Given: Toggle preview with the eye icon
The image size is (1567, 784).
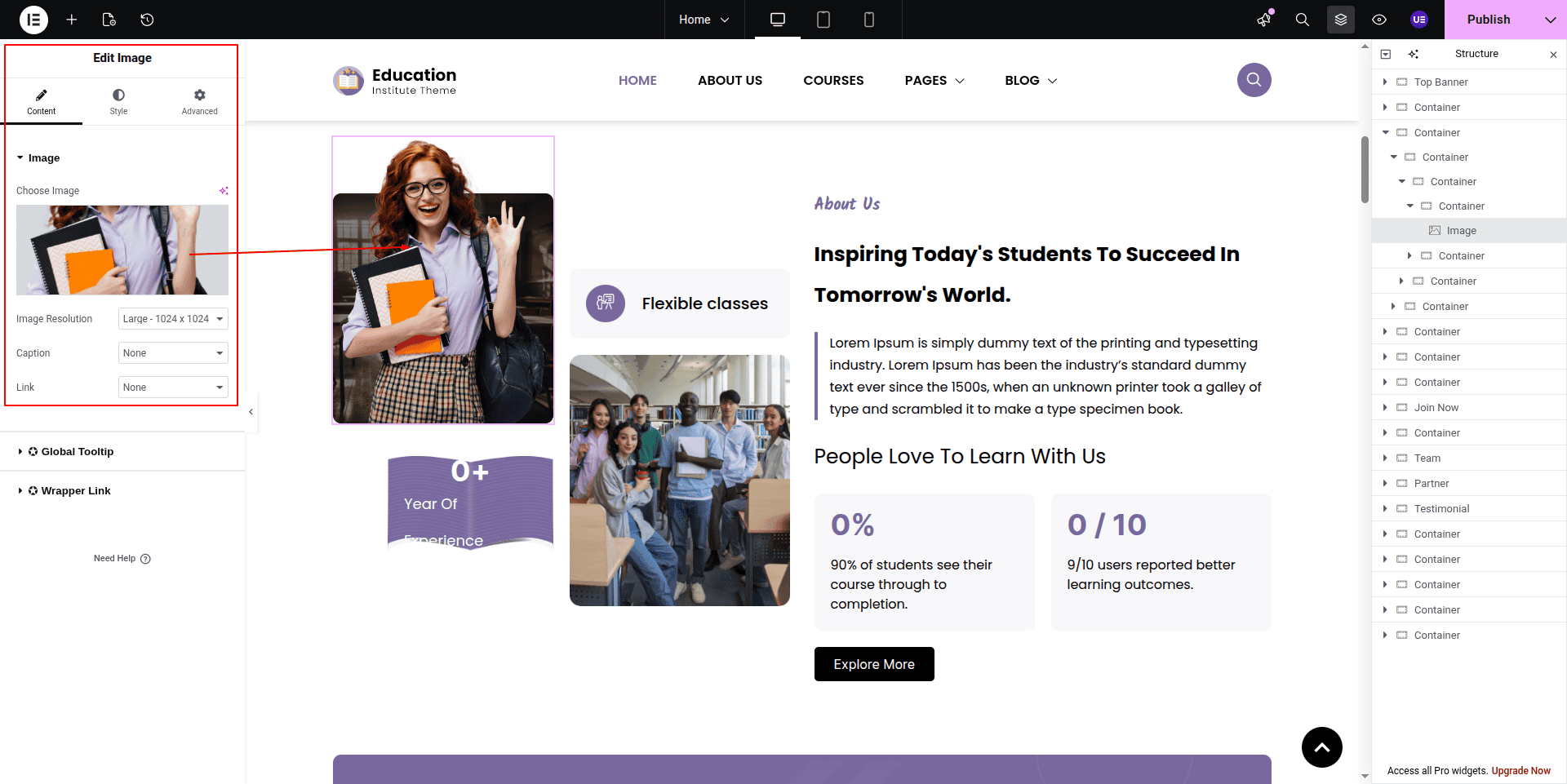Looking at the screenshot, I should [x=1379, y=20].
